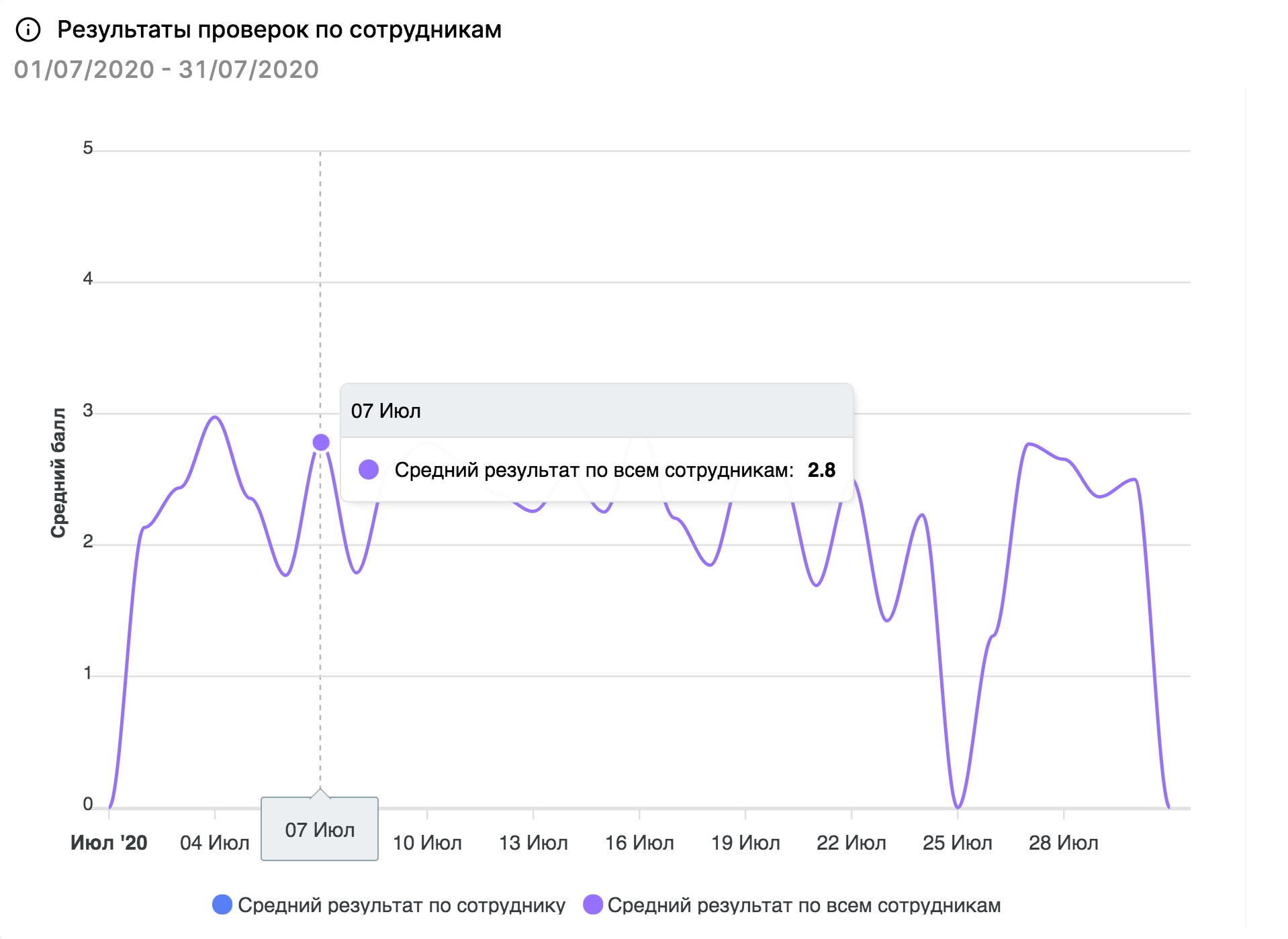Click the info icon beside the chart title

point(28,30)
